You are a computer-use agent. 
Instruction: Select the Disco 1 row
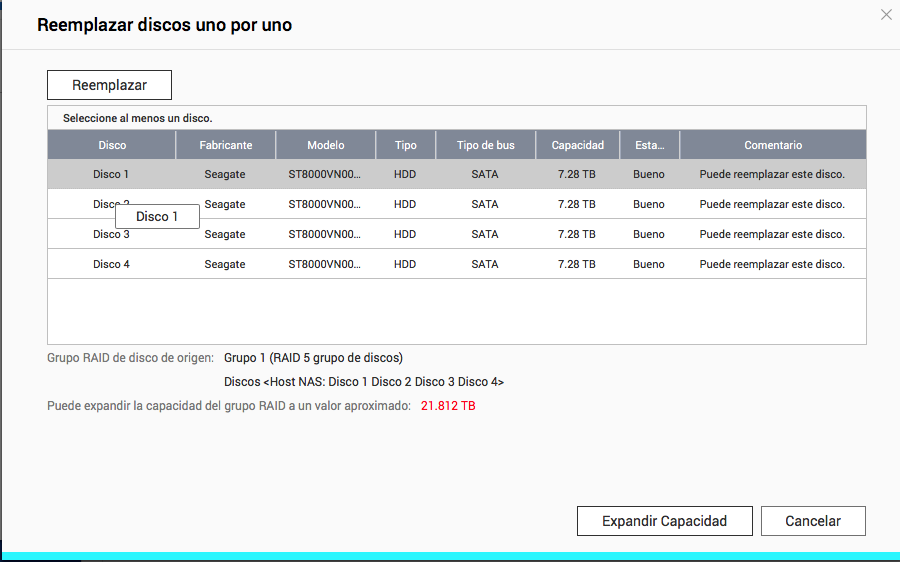tap(111, 174)
